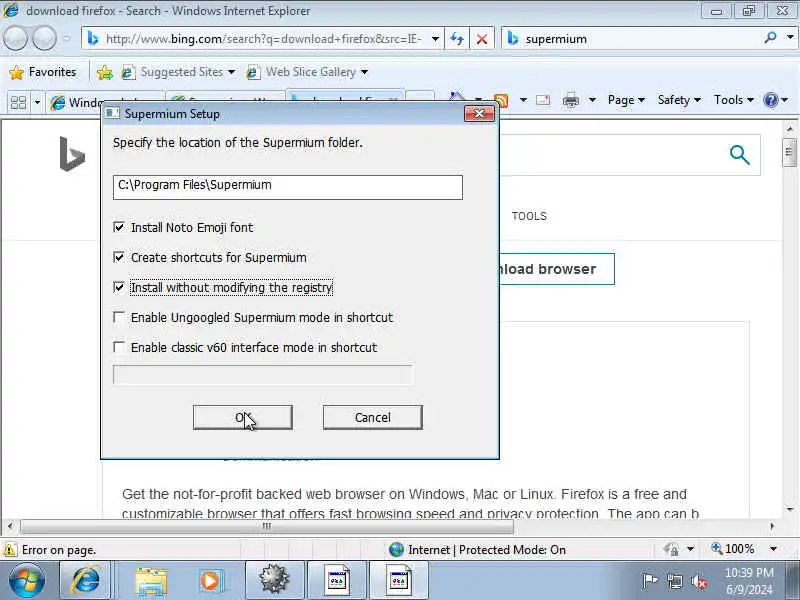This screenshot has height=600, width=800.
Task: Click Internet Protected Mode status text
Action: pyautogui.click(x=487, y=550)
